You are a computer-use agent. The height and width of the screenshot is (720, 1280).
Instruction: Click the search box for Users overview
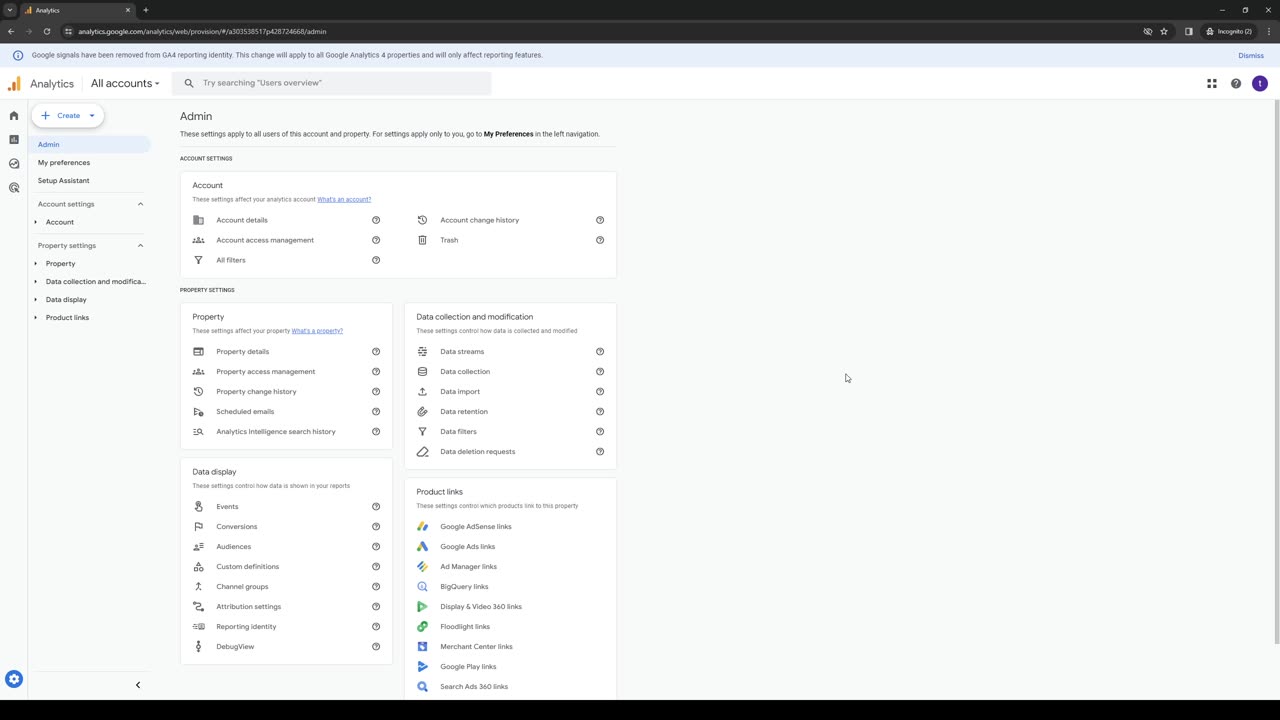332,83
